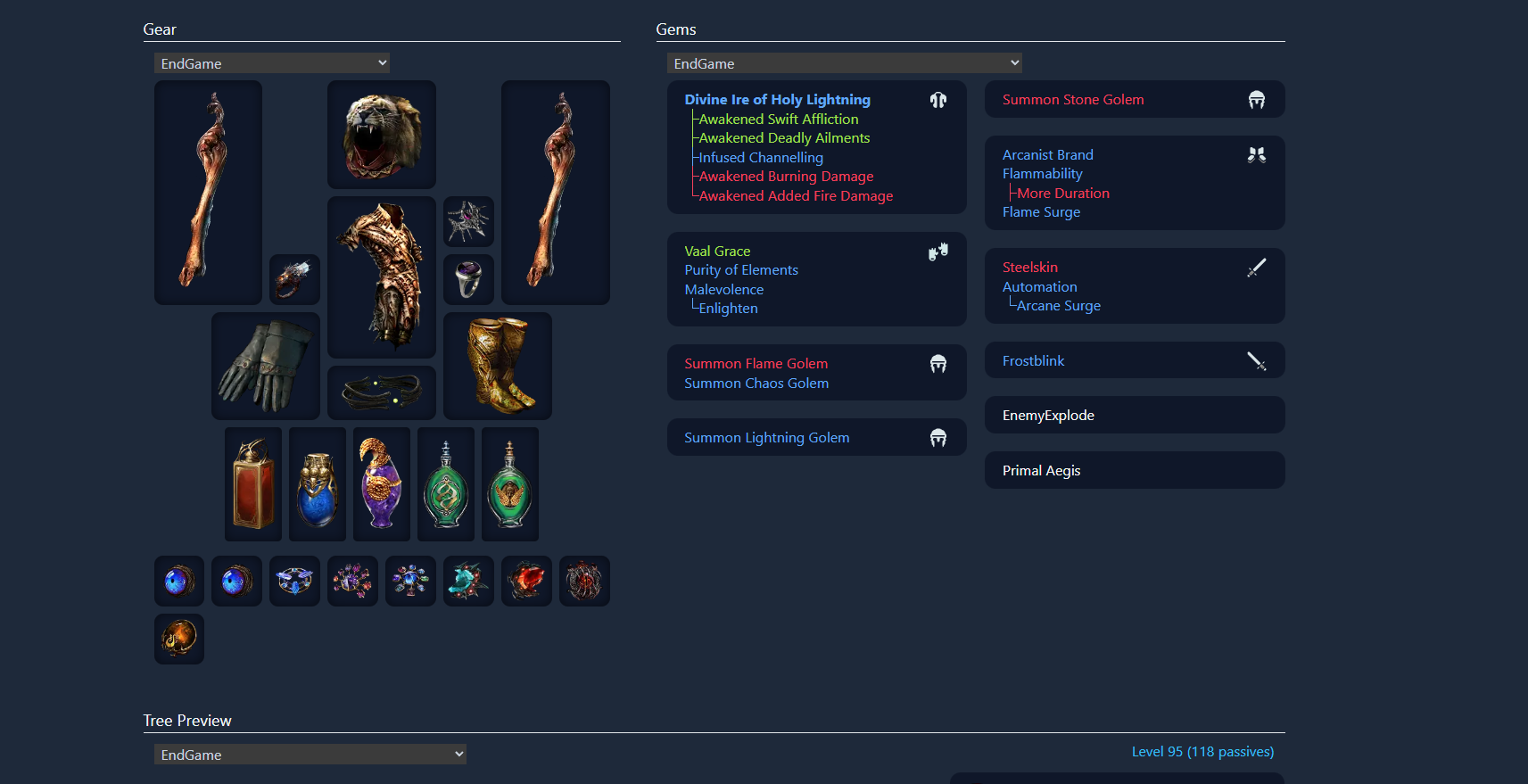Click the helmet icon beside Summon Stone Golem
1528x784 pixels.
pyautogui.click(x=1257, y=100)
